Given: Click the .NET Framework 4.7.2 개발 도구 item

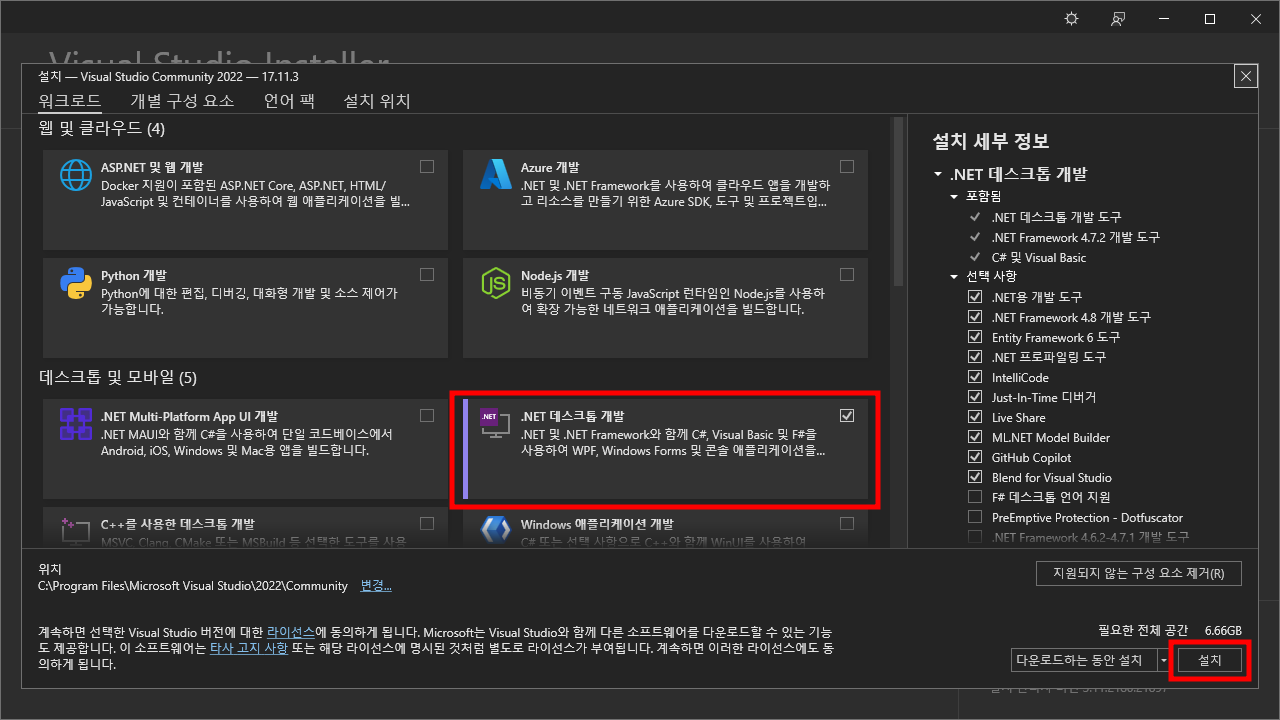Looking at the screenshot, I should point(1076,237).
